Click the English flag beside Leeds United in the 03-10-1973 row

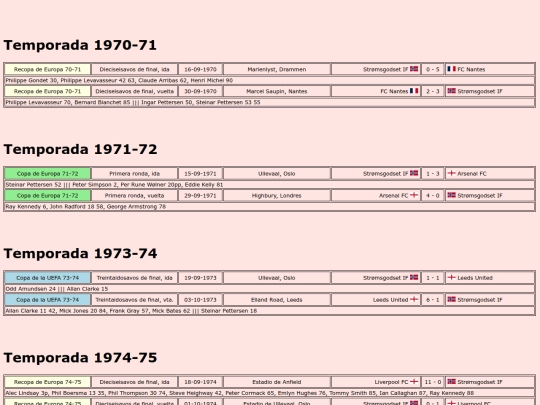[414, 300]
